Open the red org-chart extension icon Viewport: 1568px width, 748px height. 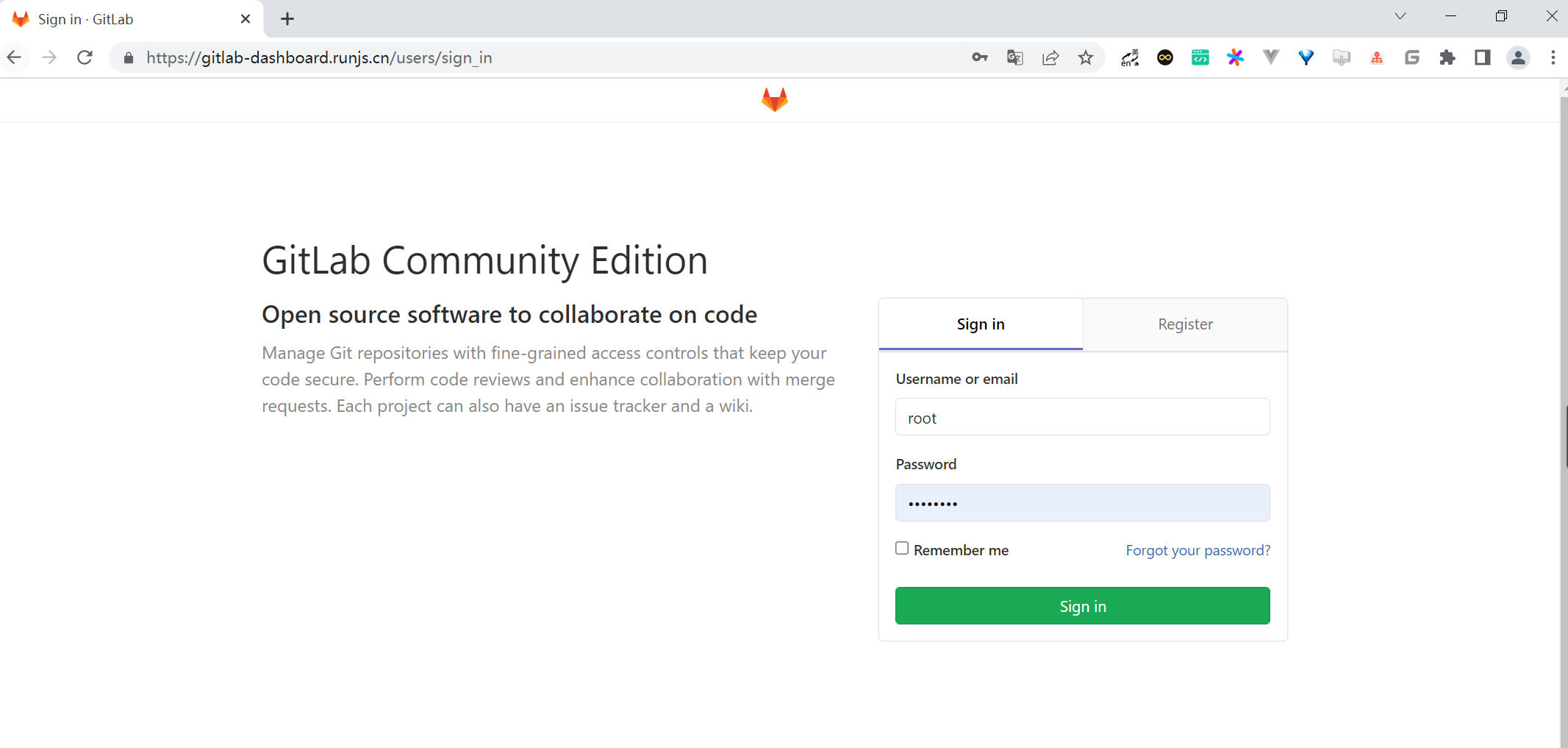tap(1377, 57)
